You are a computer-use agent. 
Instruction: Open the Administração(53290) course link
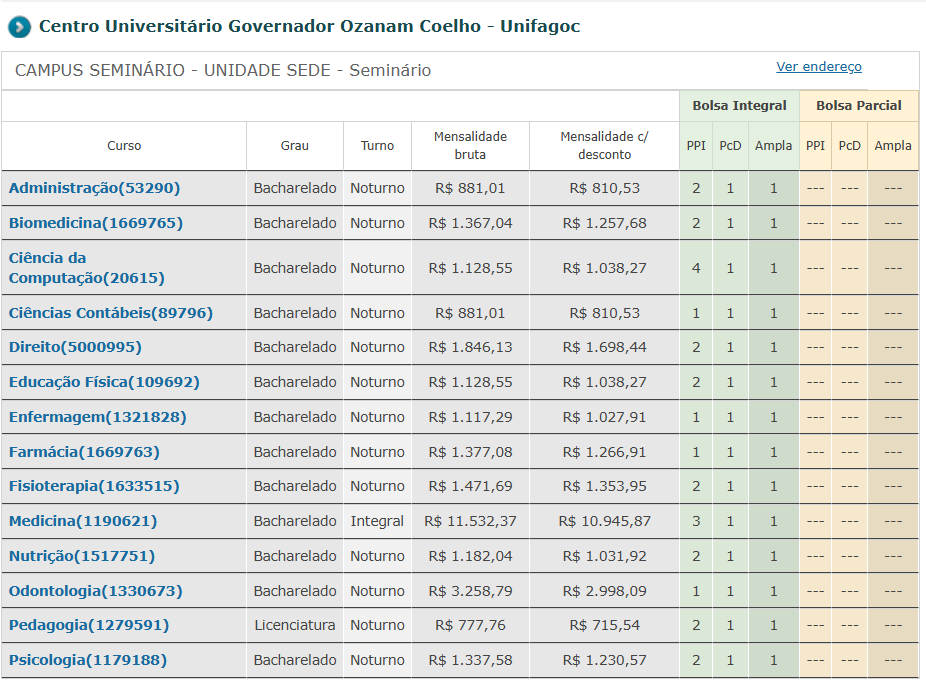coord(94,188)
